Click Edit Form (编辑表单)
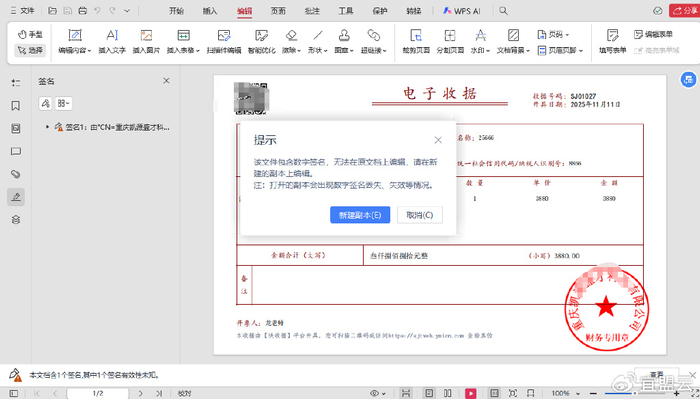The image size is (700, 399). point(653,34)
